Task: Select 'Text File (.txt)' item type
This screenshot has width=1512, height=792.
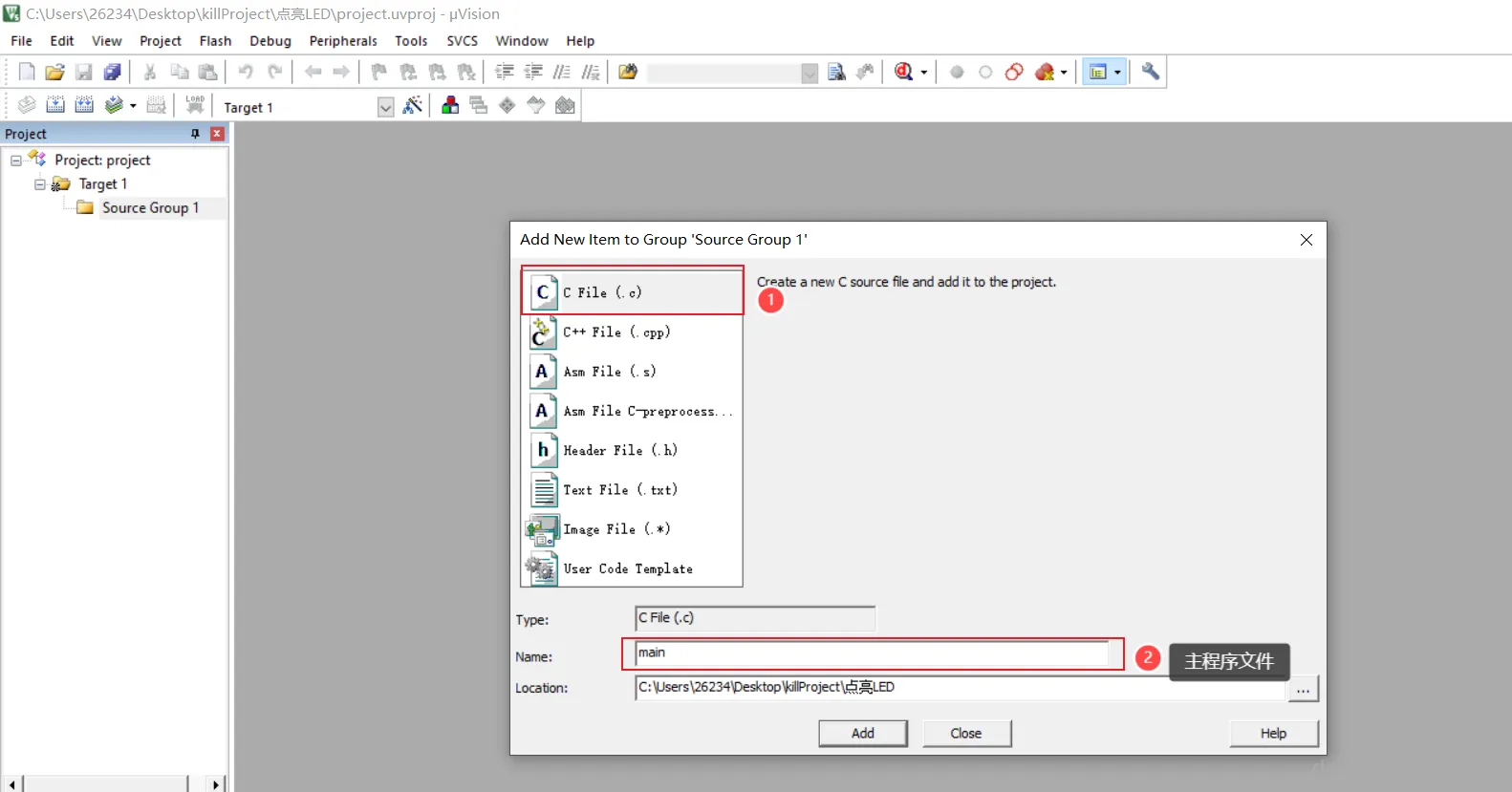Action: [633, 489]
